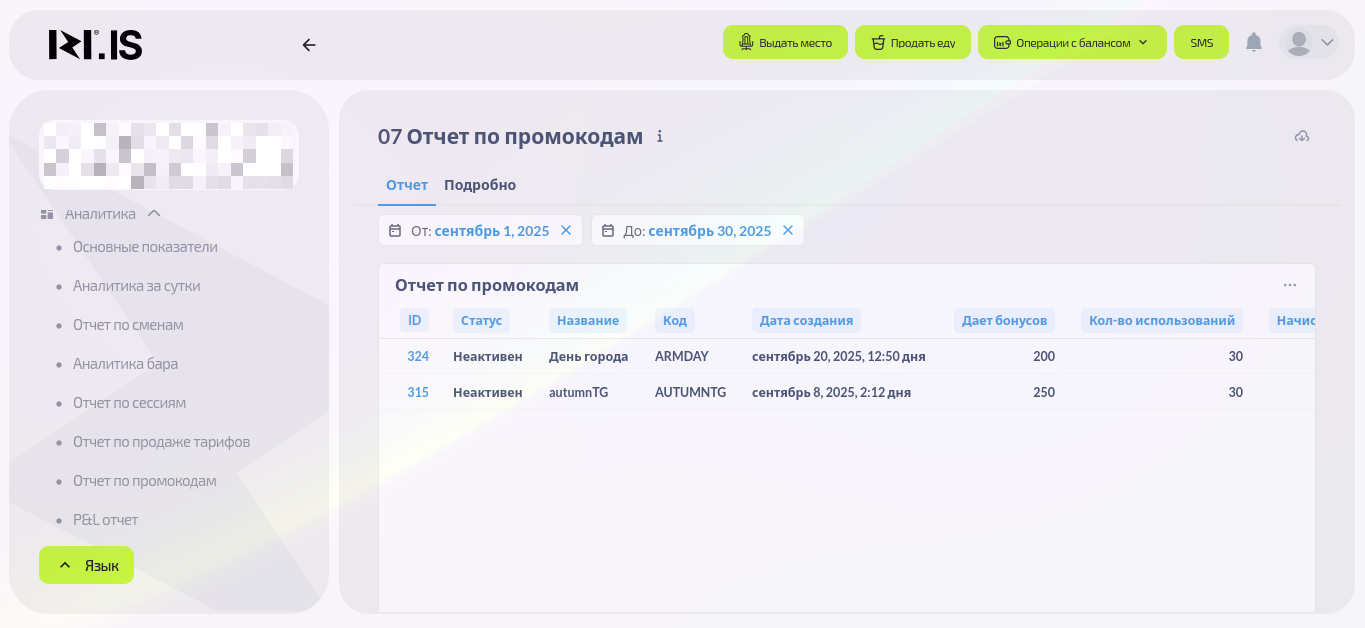Image resolution: width=1365 pixels, height=628 pixels.
Task: Open promo code ID 324 link
Action: tap(417, 357)
